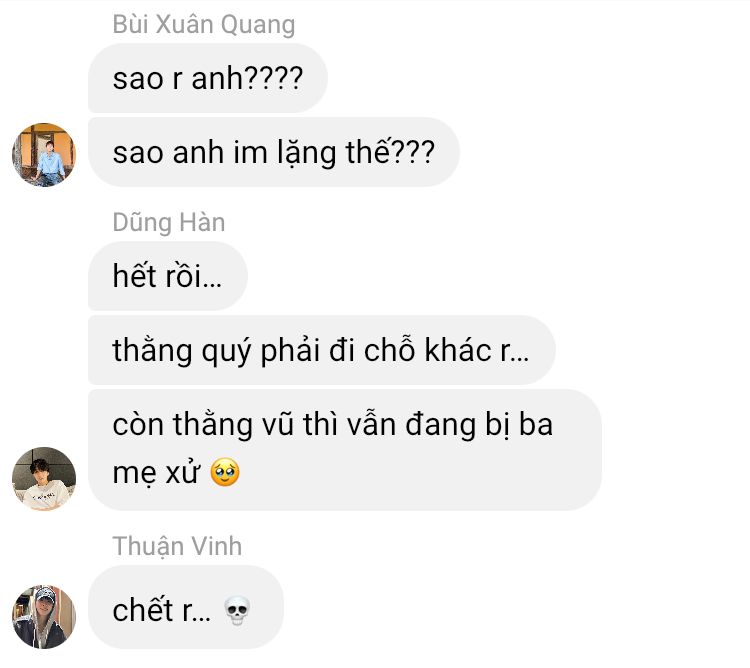Select the 'sao anh im lặng thế???' message
This screenshot has width=750, height=668.
pyautogui.click(x=274, y=152)
